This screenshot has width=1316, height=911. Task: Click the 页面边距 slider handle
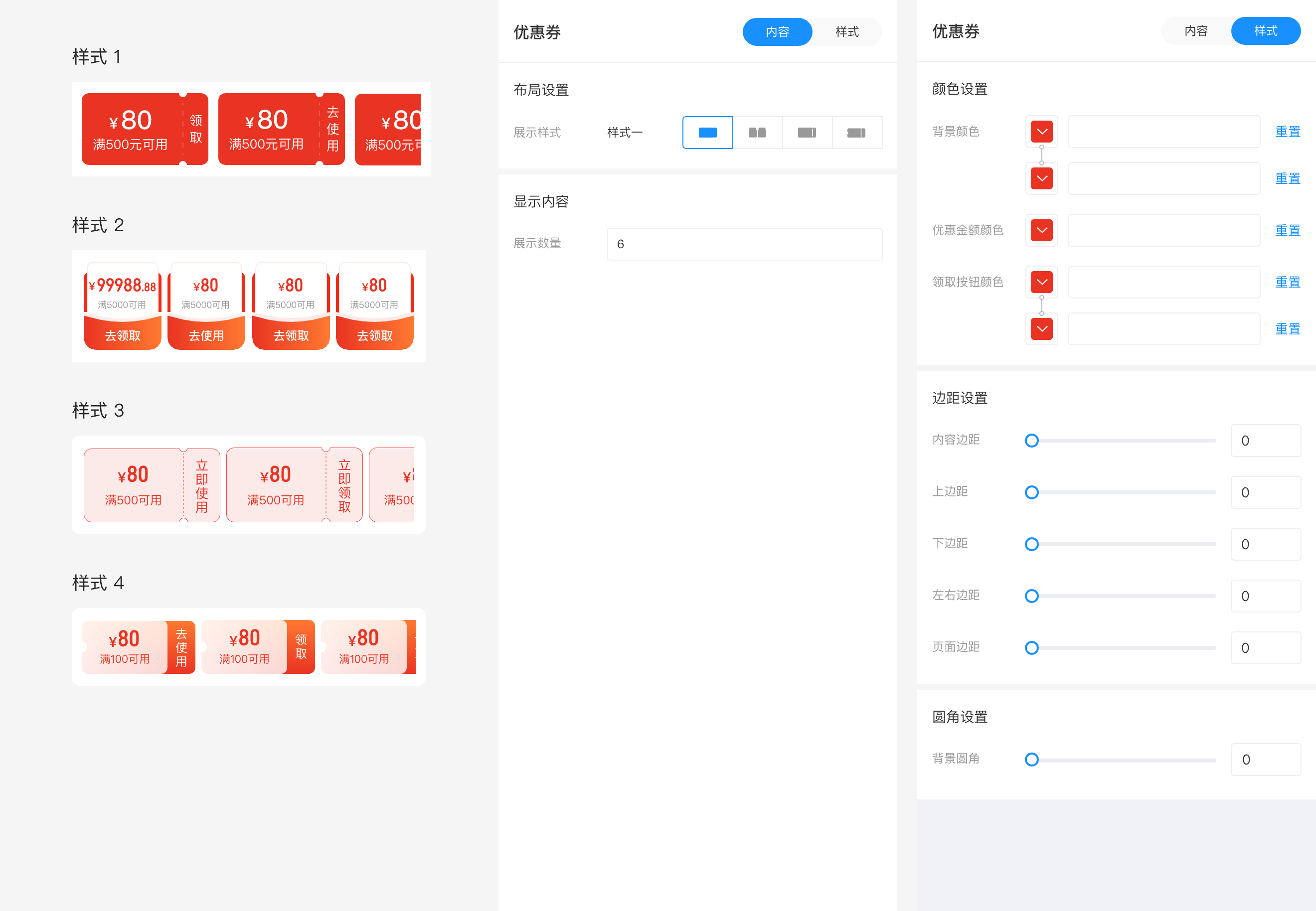pyautogui.click(x=1032, y=647)
